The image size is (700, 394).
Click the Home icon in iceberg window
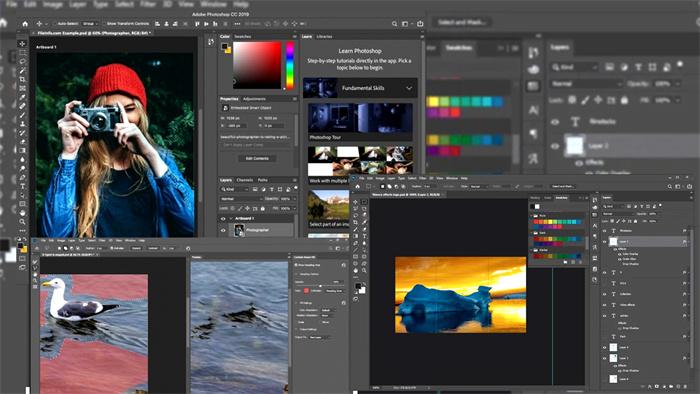pos(357,187)
